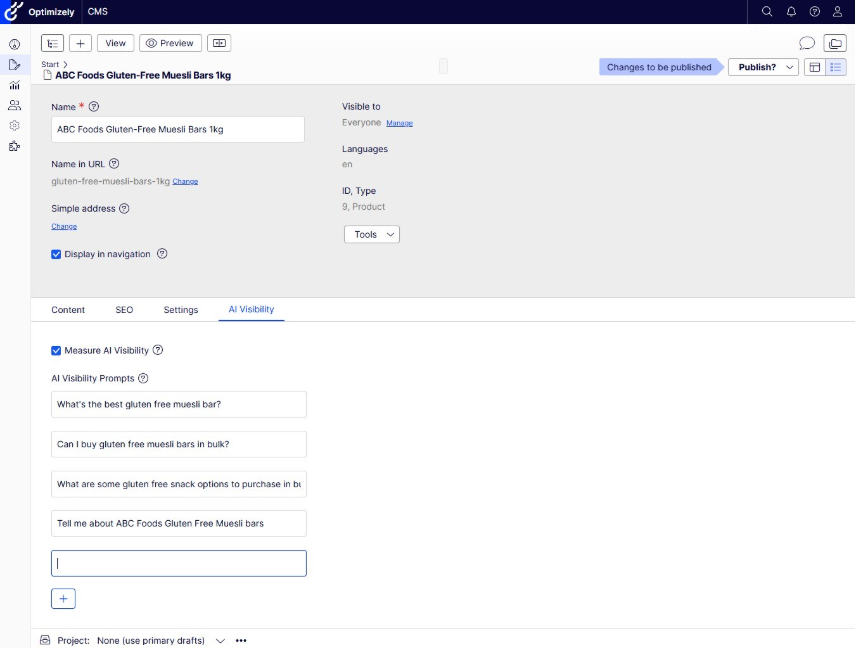Click help icon next to Simple address
This screenshot has width=855, height=648.
click(124, 208)
